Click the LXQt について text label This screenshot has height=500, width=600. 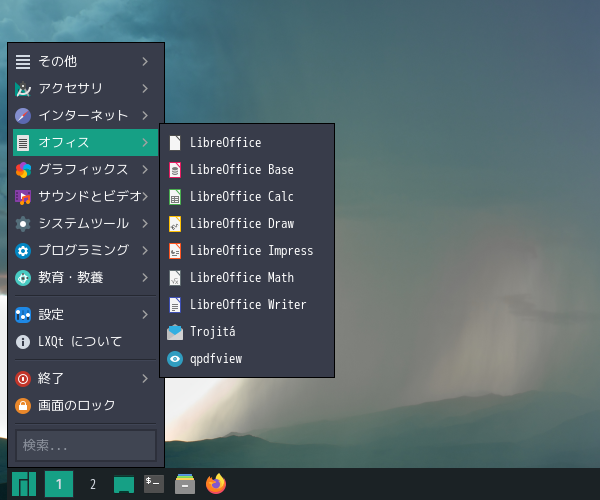click(80, 342)
